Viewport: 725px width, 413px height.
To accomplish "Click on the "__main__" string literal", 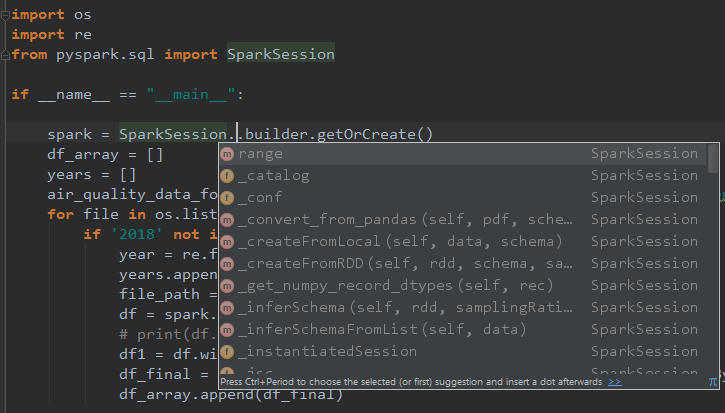I will (193, 95).
